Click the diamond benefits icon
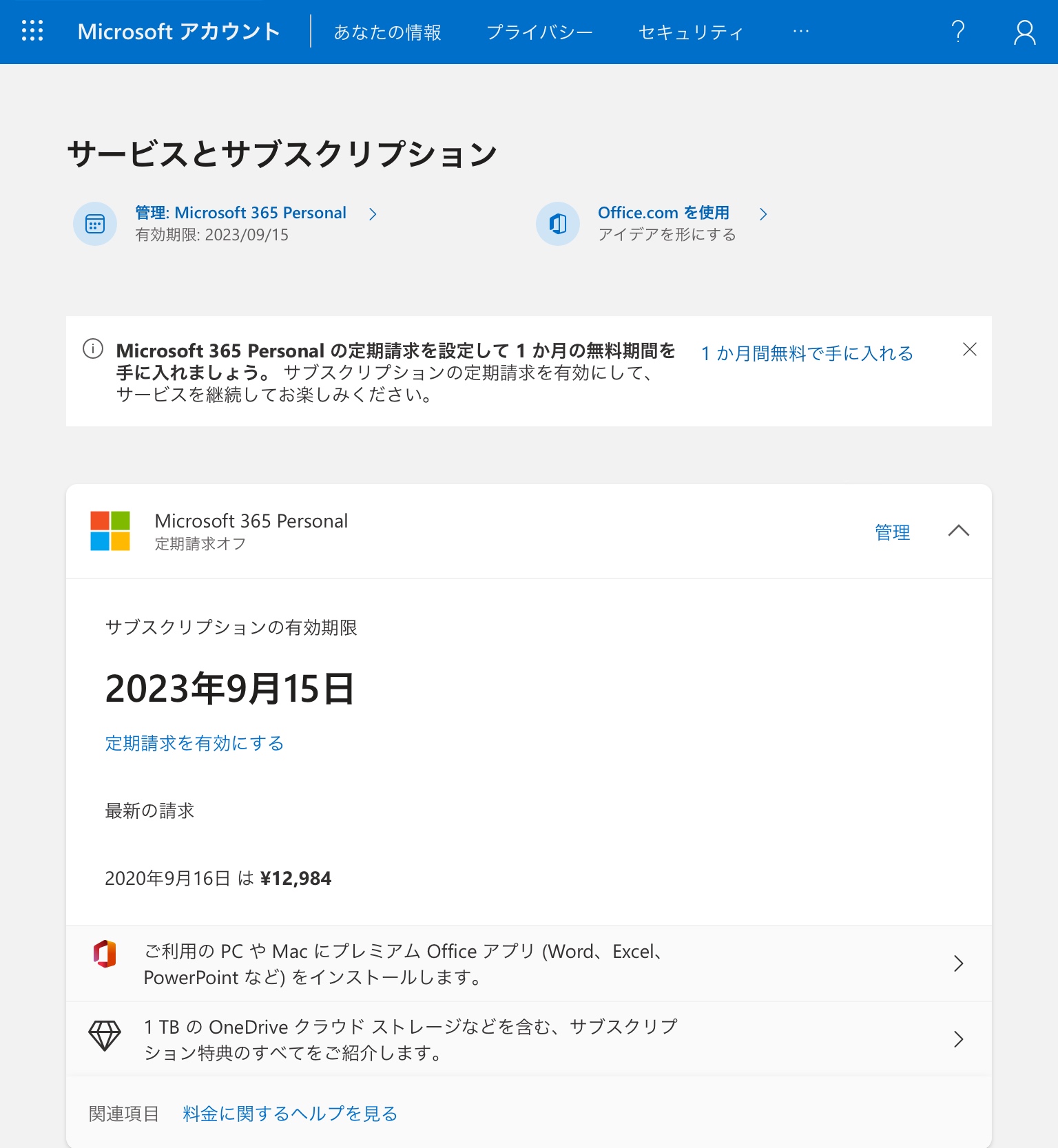Screen dimensions: 1058x1148 (105, 1036)
